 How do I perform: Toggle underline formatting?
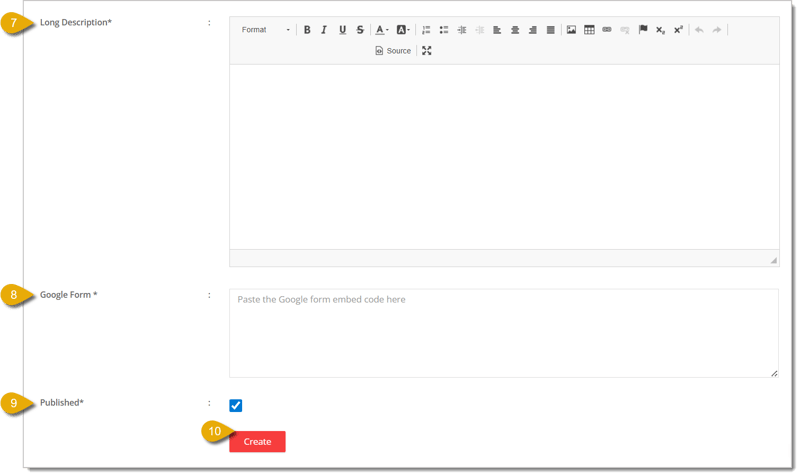[342, 30]
